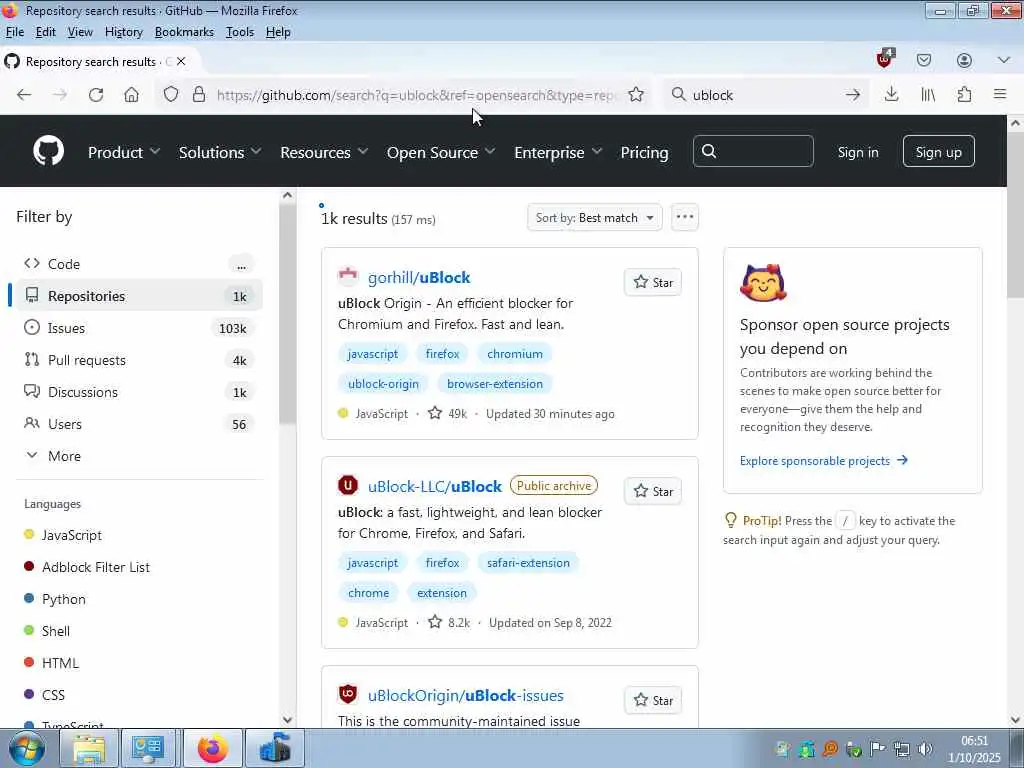Close the Repository search results tab

click(x=181, y=61)
